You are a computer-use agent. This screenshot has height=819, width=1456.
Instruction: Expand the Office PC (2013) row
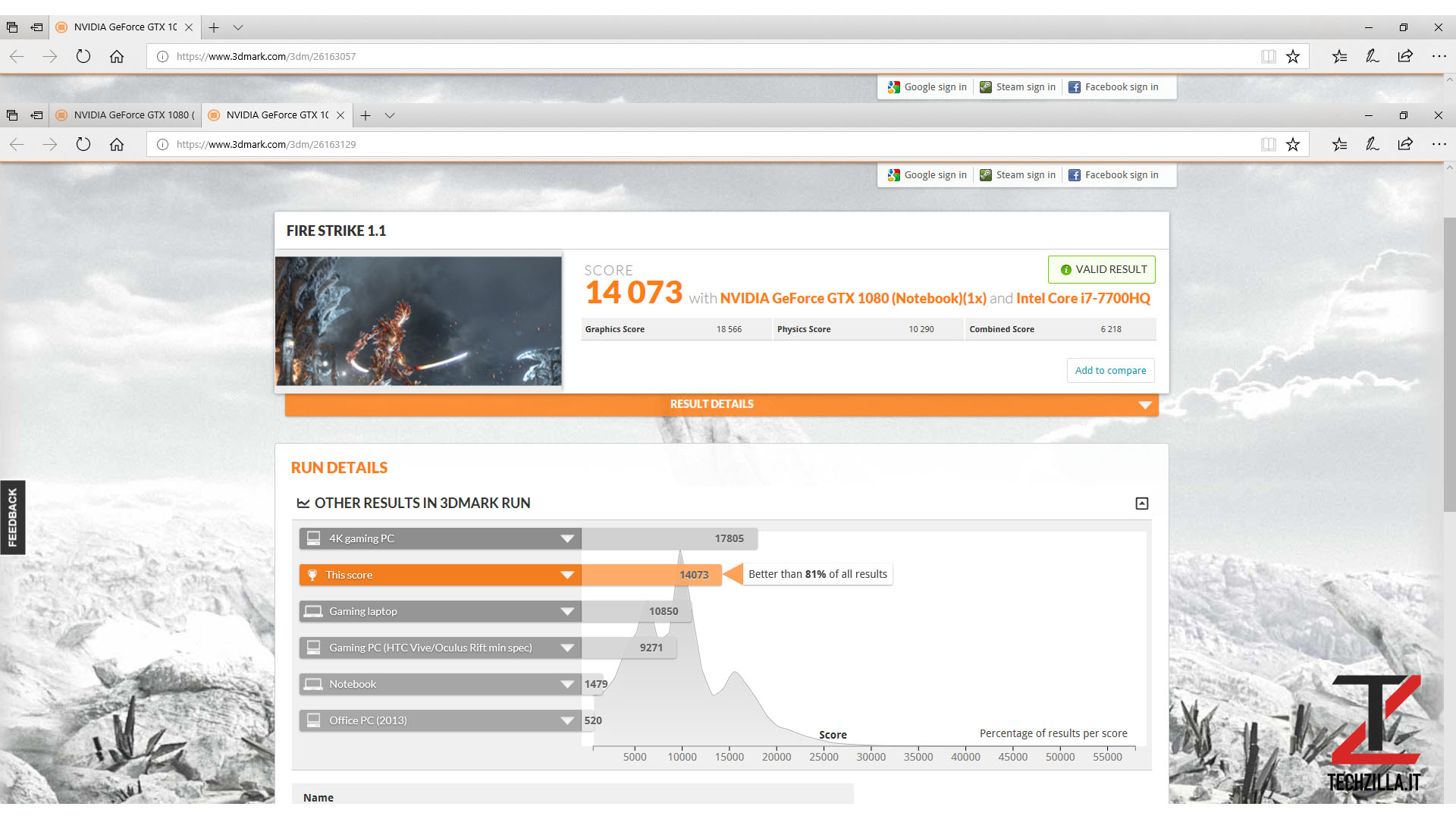(x=566, y=720)
